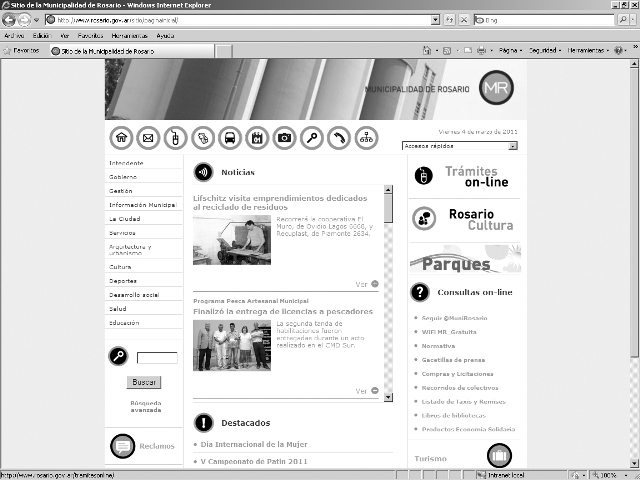Viewport: 640px width, 480px height.
Task: Click the Consultas on-line question mark icon
Action: click(420, 292)
